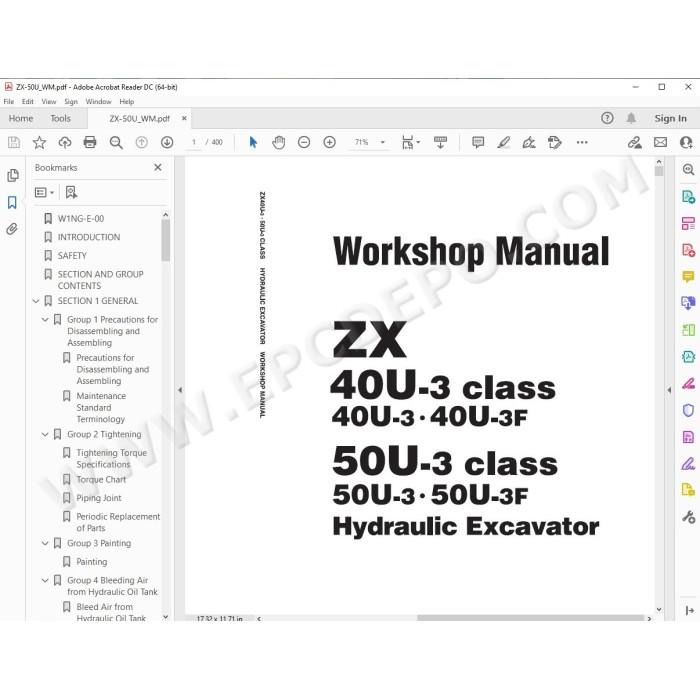Collapse Group 3 Painting bookmark
The image size is (700, 700).
pos(45,543)
